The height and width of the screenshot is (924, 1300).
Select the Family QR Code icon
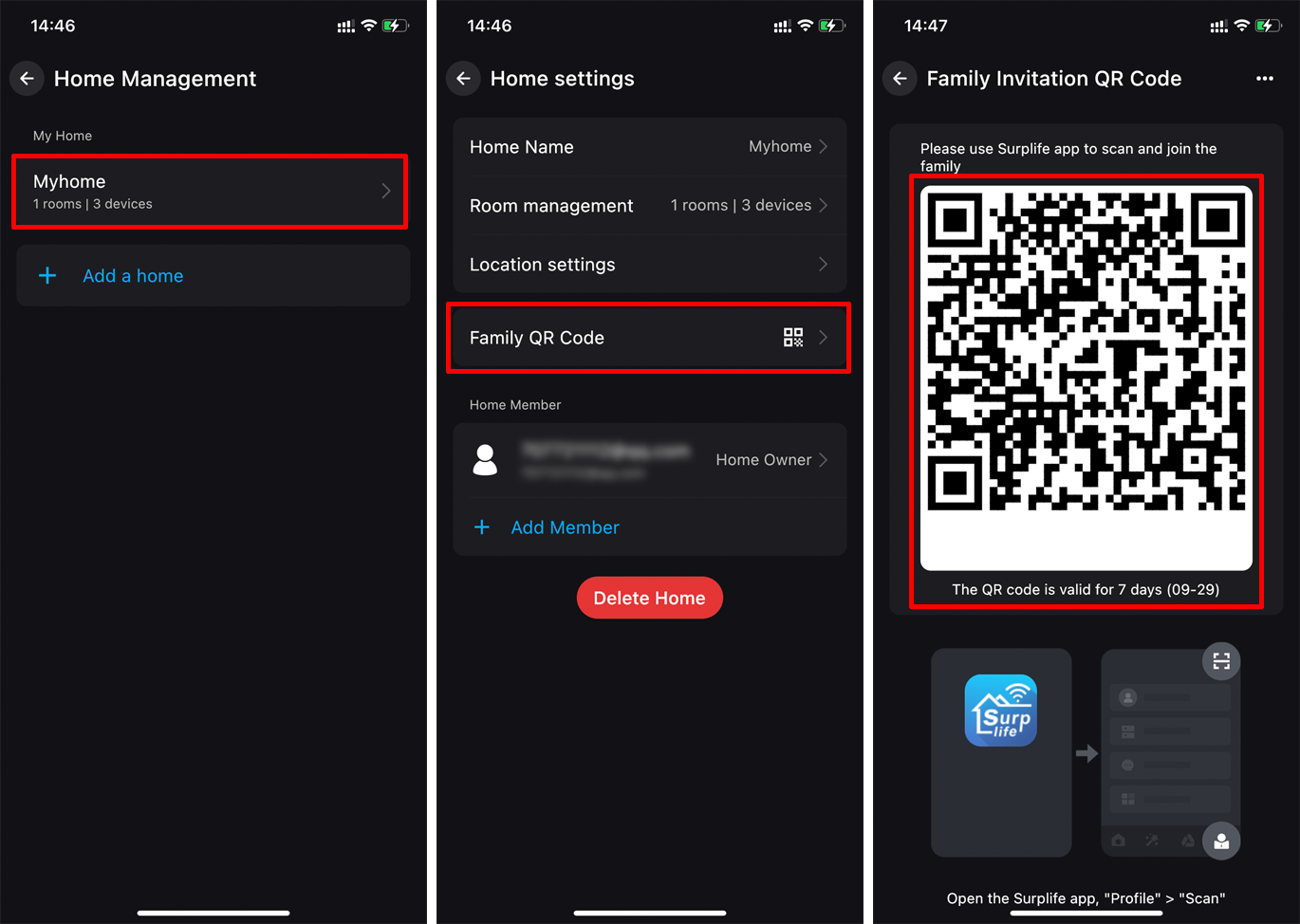tap(793, 337)
